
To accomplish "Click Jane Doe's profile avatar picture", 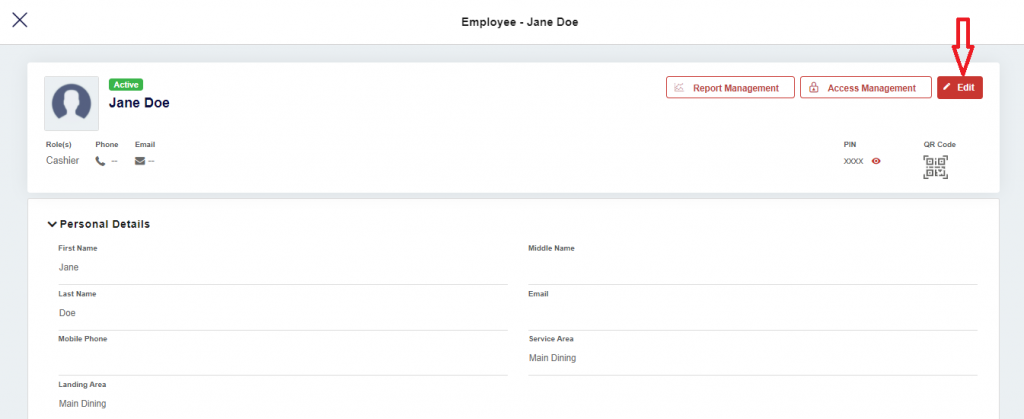I will click(72, 103).
